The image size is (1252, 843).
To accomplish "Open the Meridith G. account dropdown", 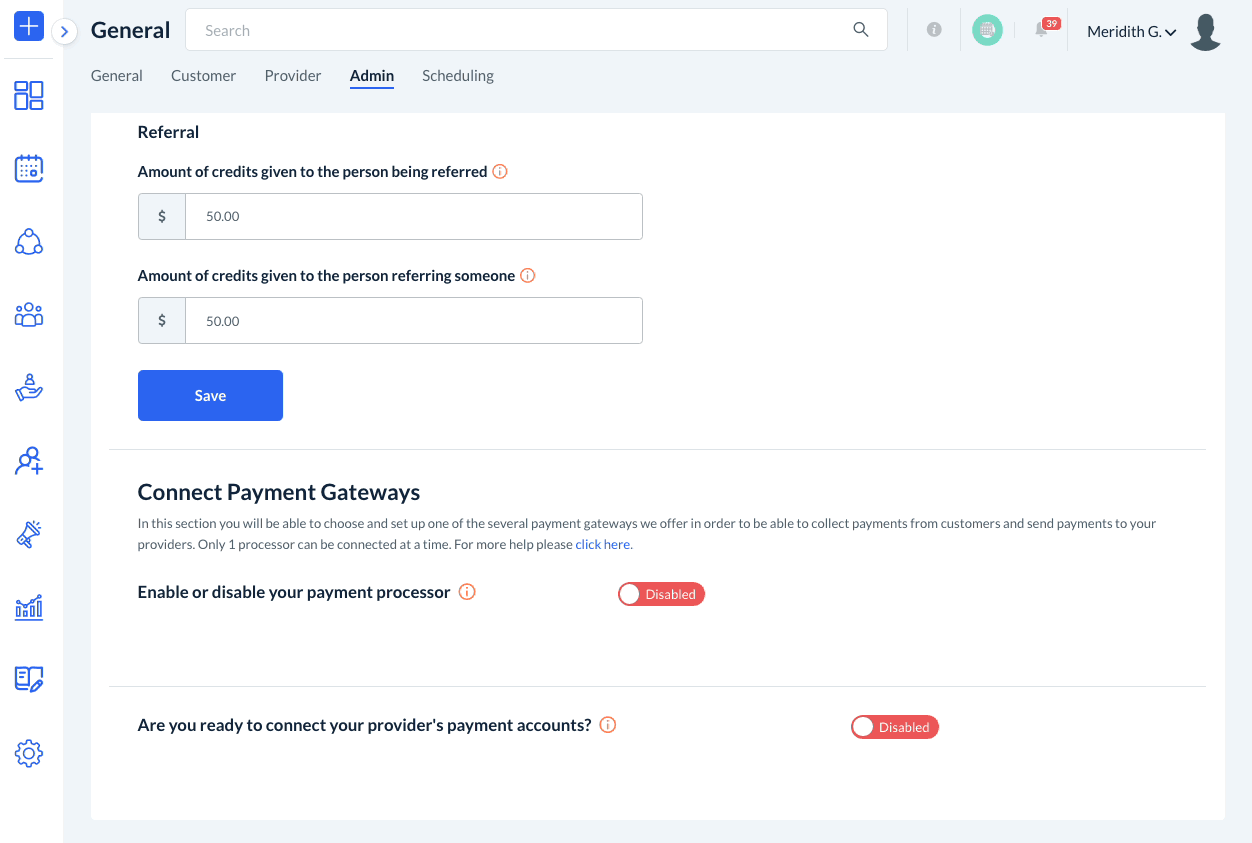I will coord(1131,31).
